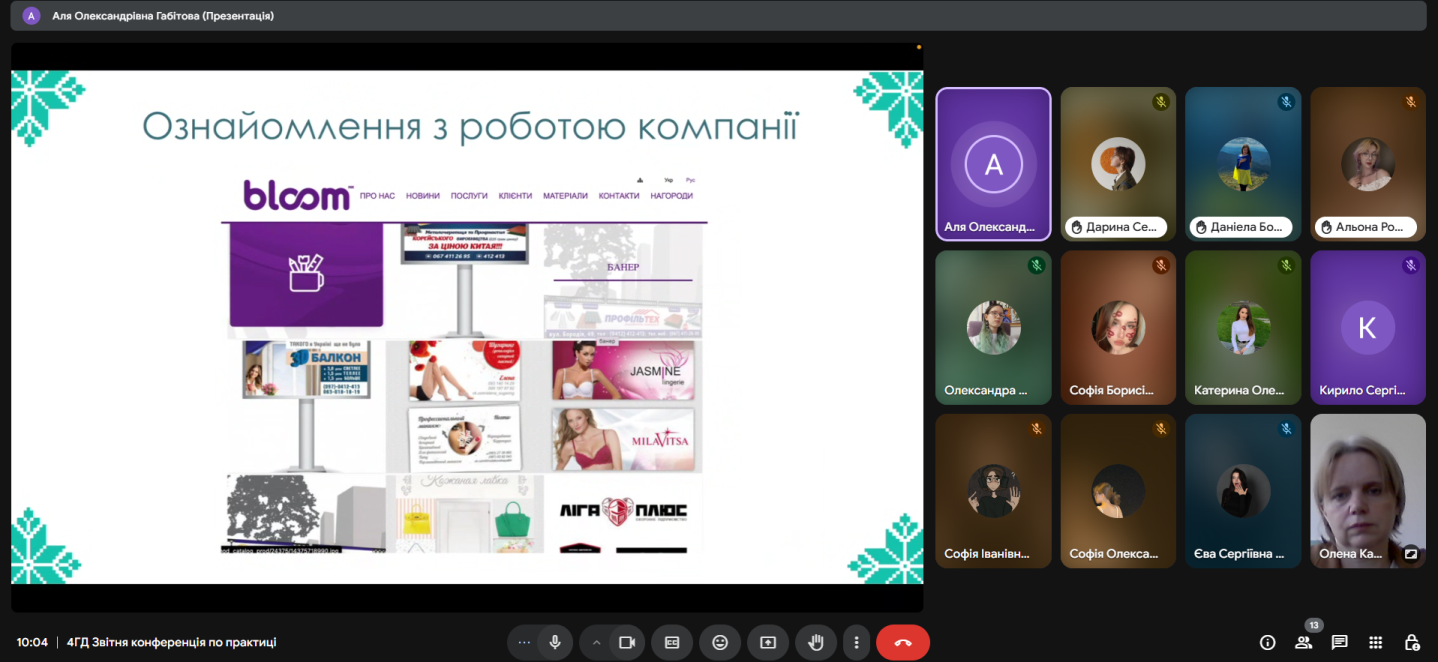Viewport: 1438px width, 662px height.
Task: Click НАГОРОДИ menu in presented website
Action: tap(671, 196)
